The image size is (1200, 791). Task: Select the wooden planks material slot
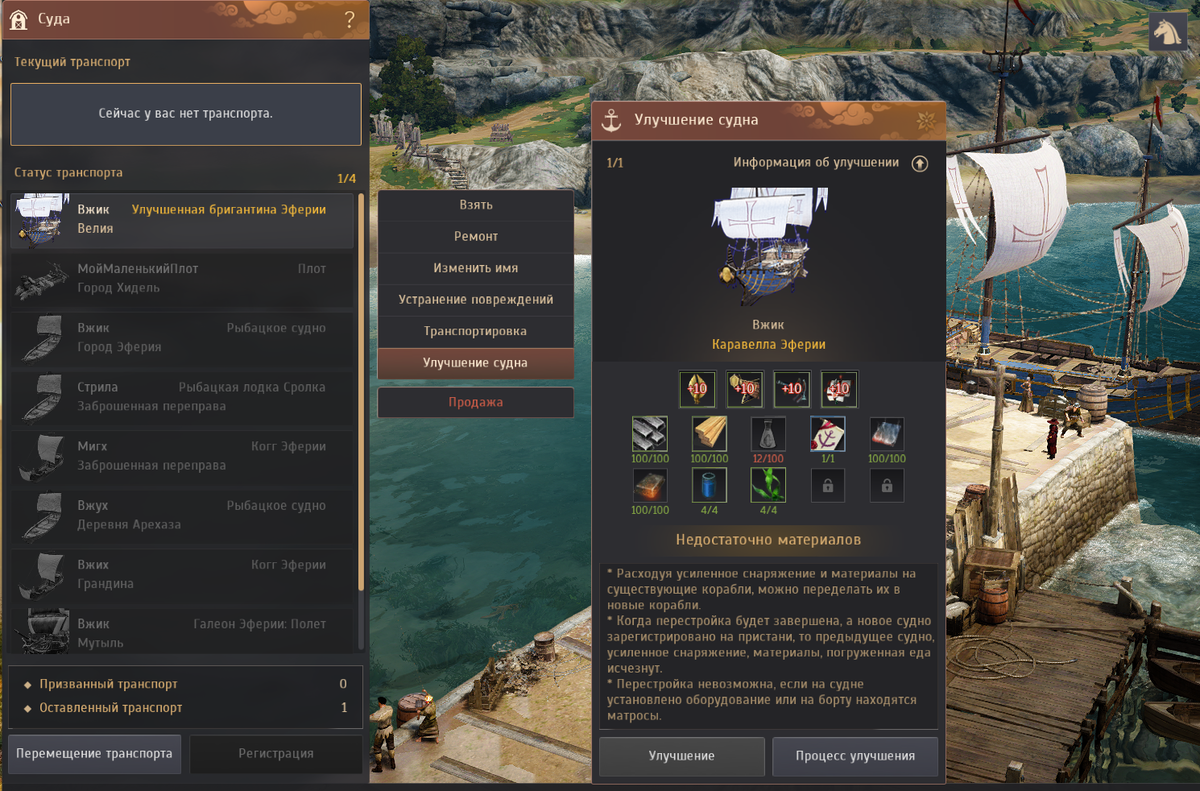point(709,434)
